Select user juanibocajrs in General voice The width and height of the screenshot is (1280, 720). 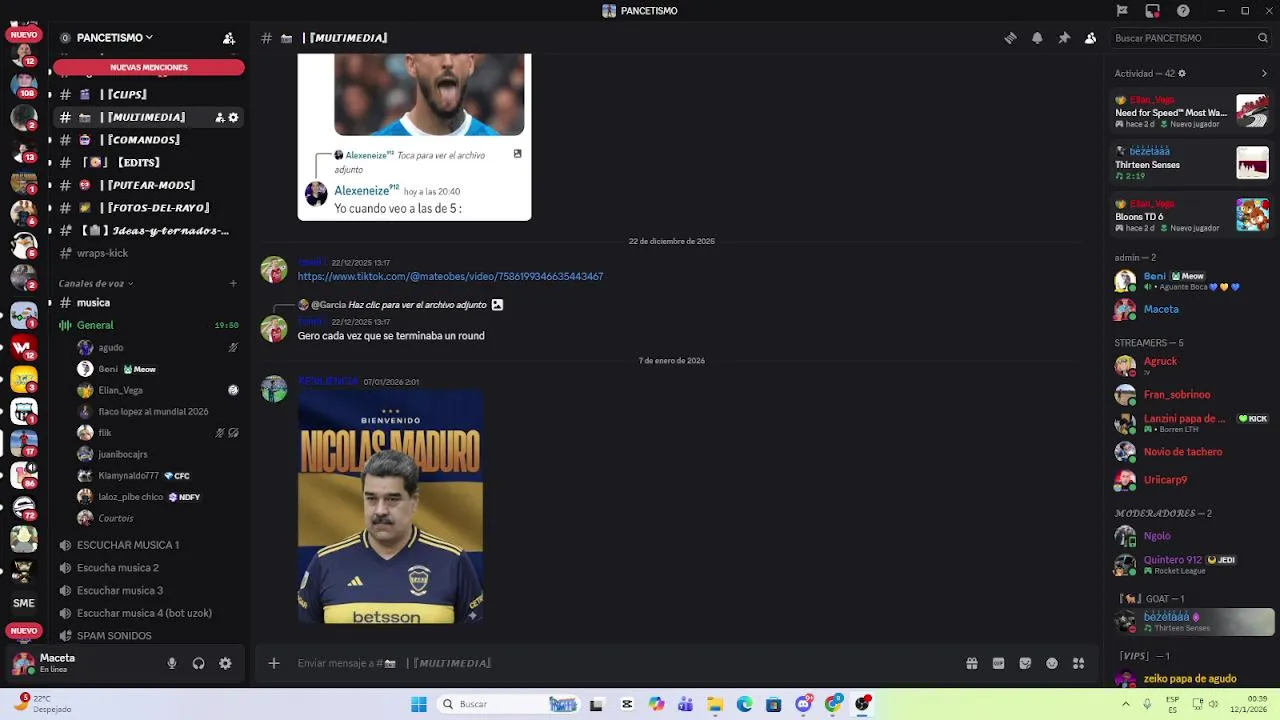158,454
